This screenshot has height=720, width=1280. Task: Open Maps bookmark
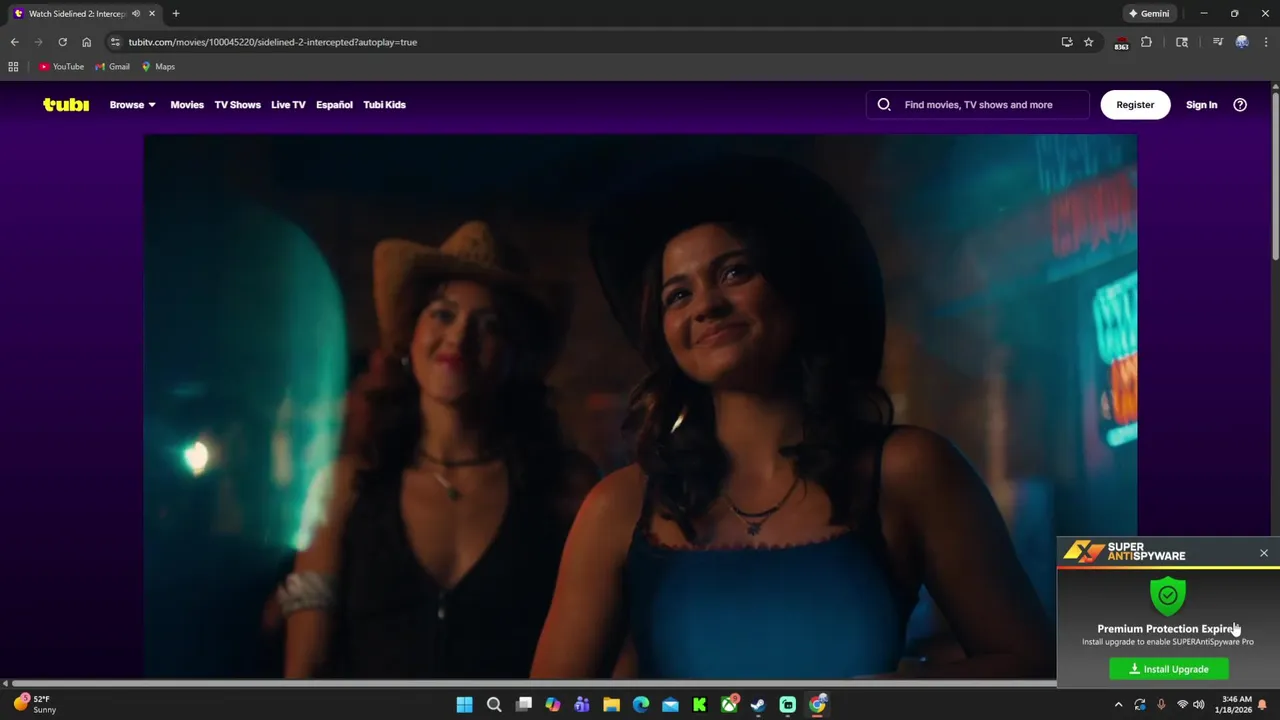158,67
